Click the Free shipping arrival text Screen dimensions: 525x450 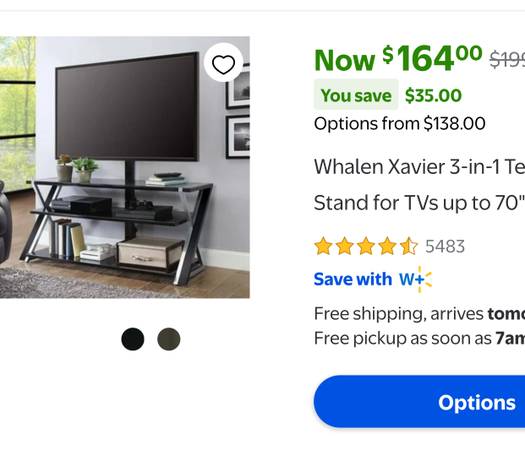tap(419, 314)
